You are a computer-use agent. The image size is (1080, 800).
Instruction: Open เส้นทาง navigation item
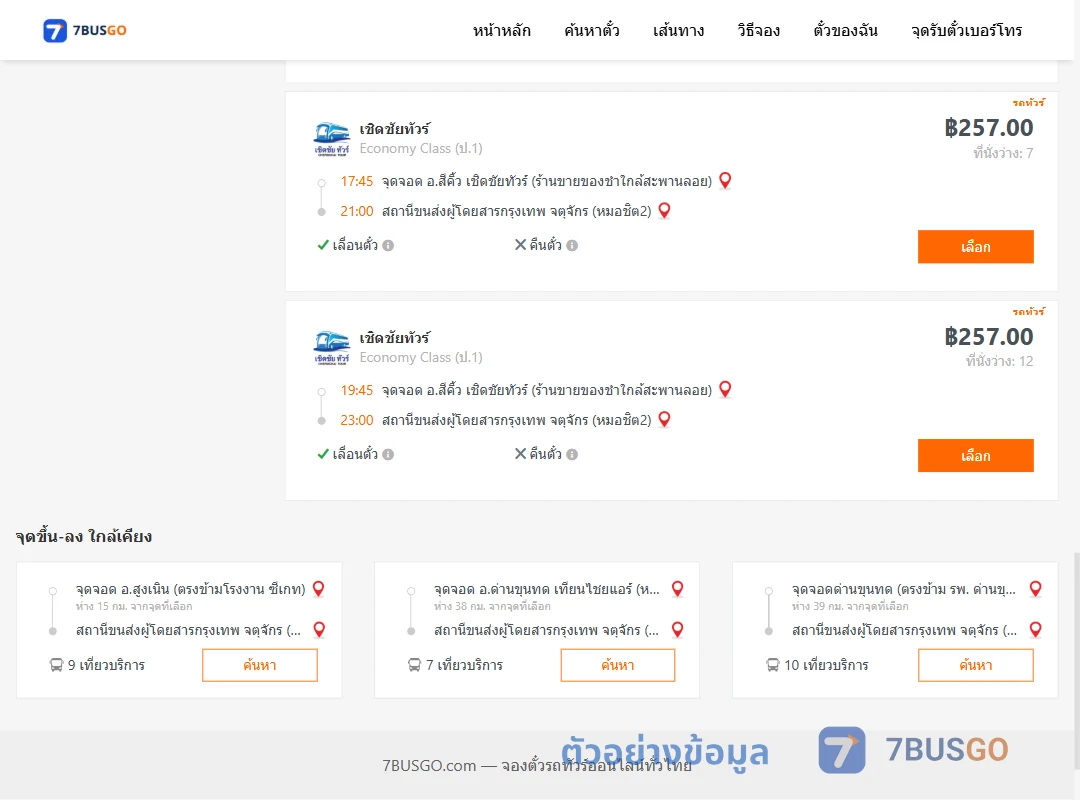click(x=678, y=30)
